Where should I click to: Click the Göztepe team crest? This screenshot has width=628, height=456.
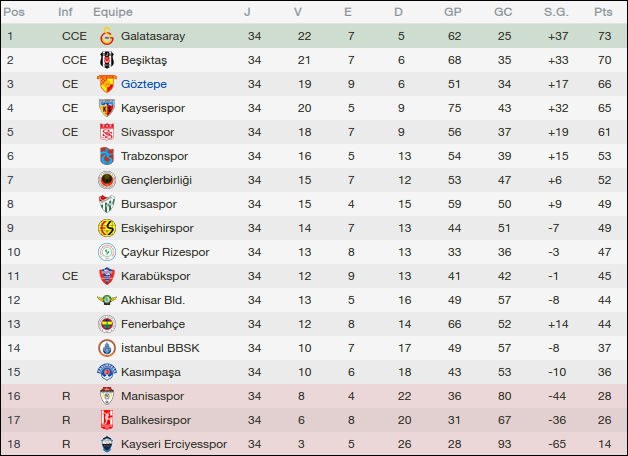(x=106, y=84)
